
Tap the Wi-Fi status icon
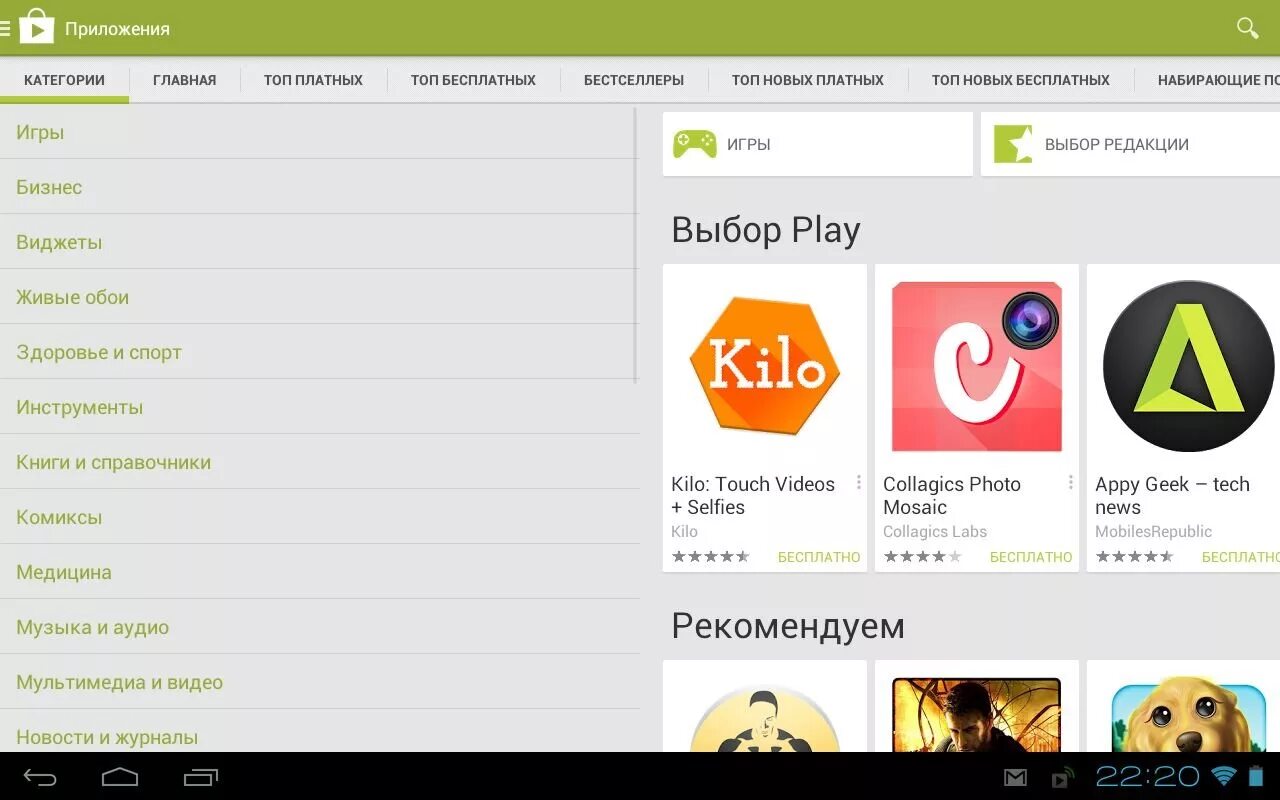point(1223,776)
